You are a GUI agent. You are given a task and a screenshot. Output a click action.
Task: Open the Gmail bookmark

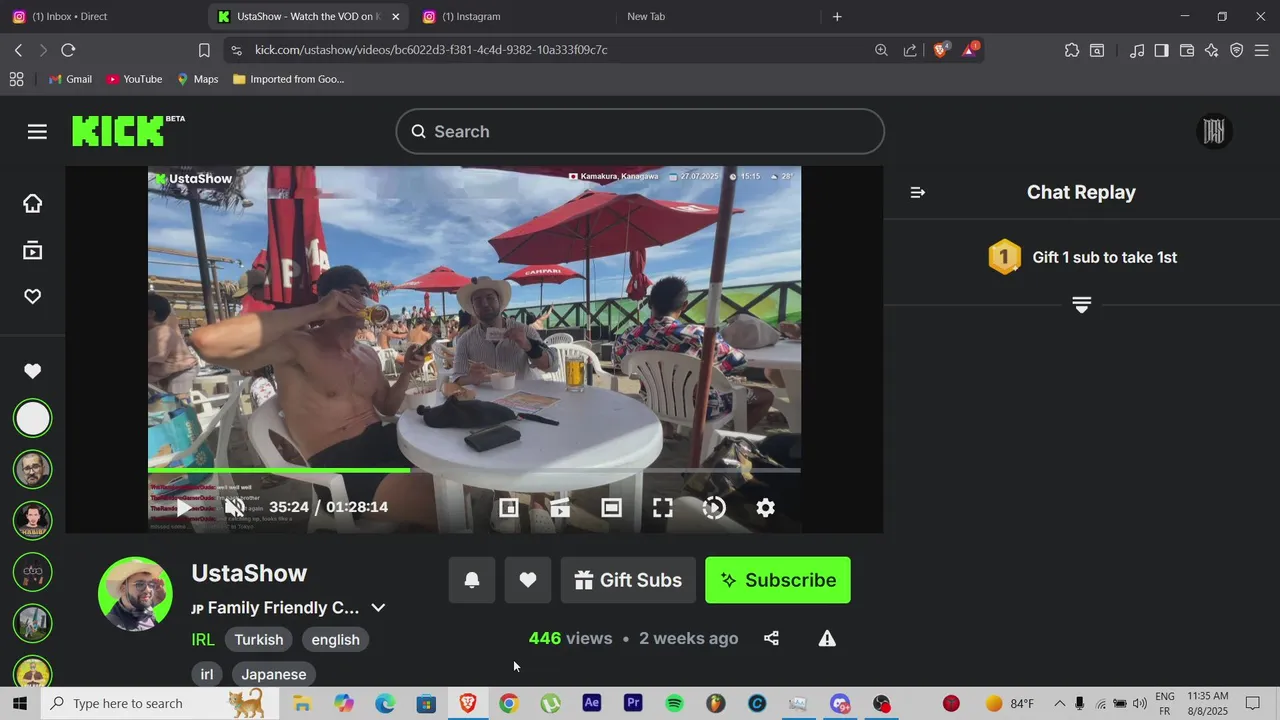click(70, 79)
